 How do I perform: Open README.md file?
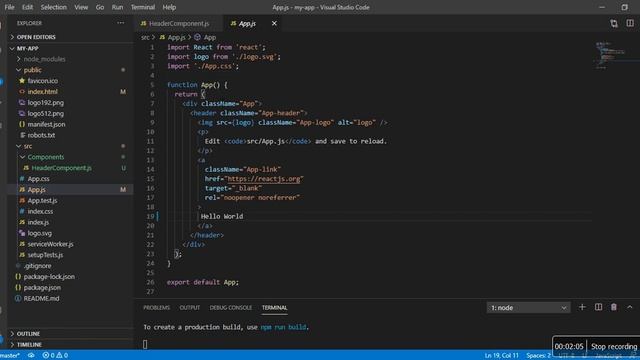pos(41,298)
